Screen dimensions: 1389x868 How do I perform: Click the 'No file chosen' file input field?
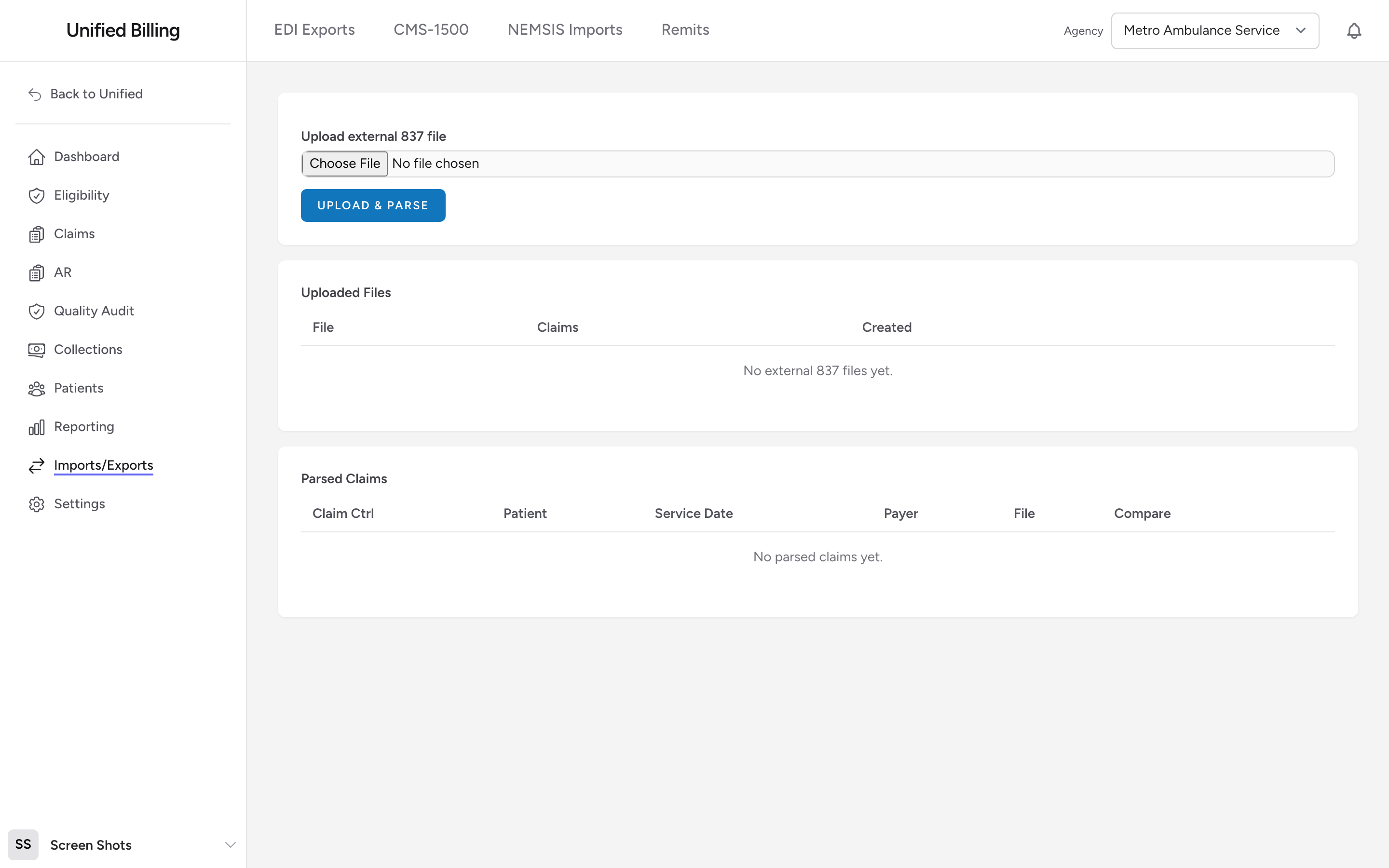pyautogui.click(x=817, y=163)
